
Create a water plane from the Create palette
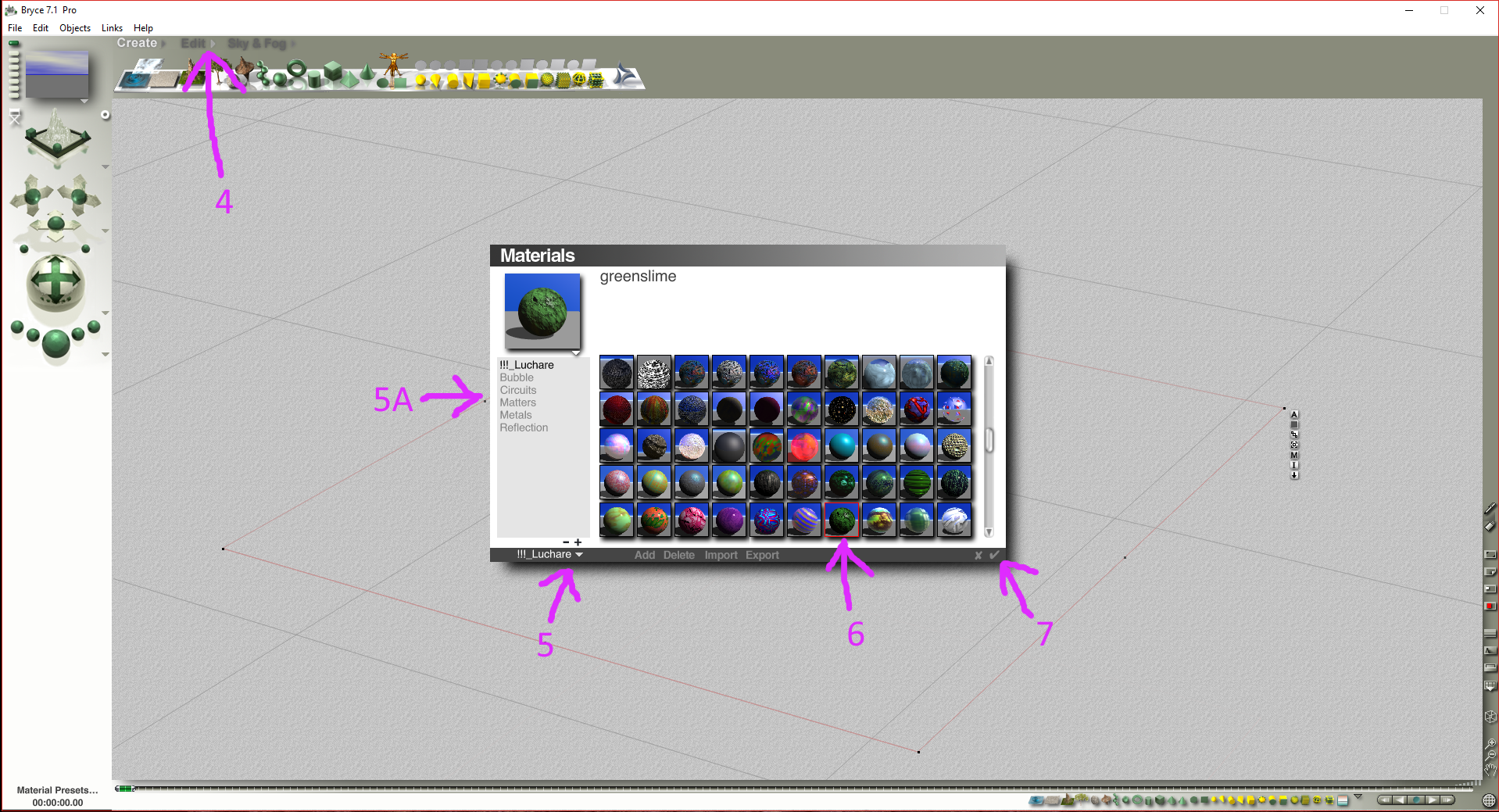point(134,80)
